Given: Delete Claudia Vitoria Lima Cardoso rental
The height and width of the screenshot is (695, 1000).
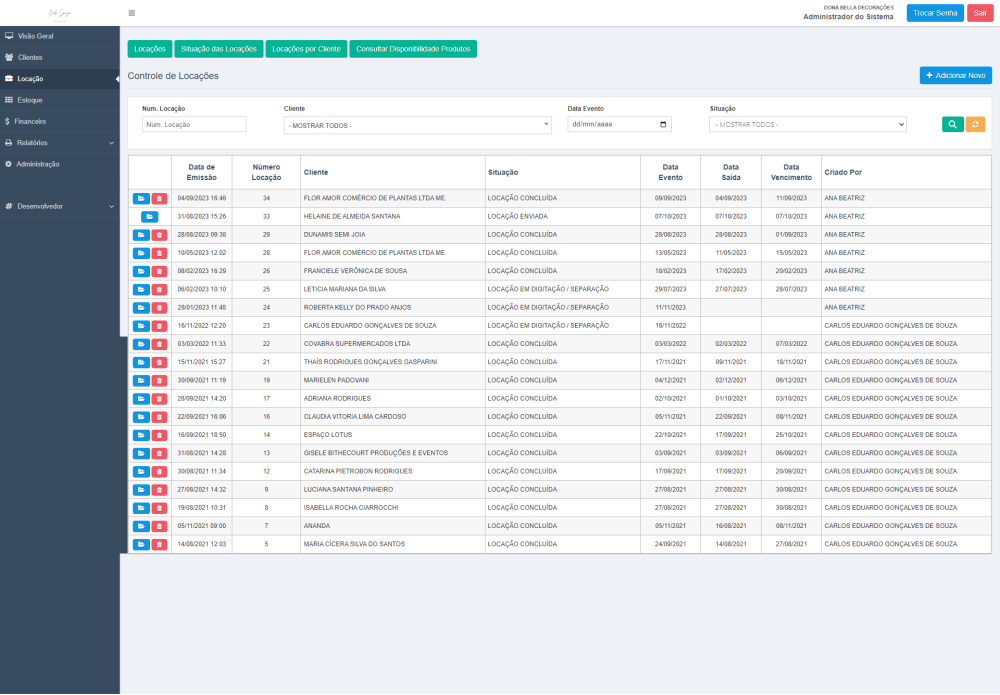Looking at the screenshot, I should 159,417.
